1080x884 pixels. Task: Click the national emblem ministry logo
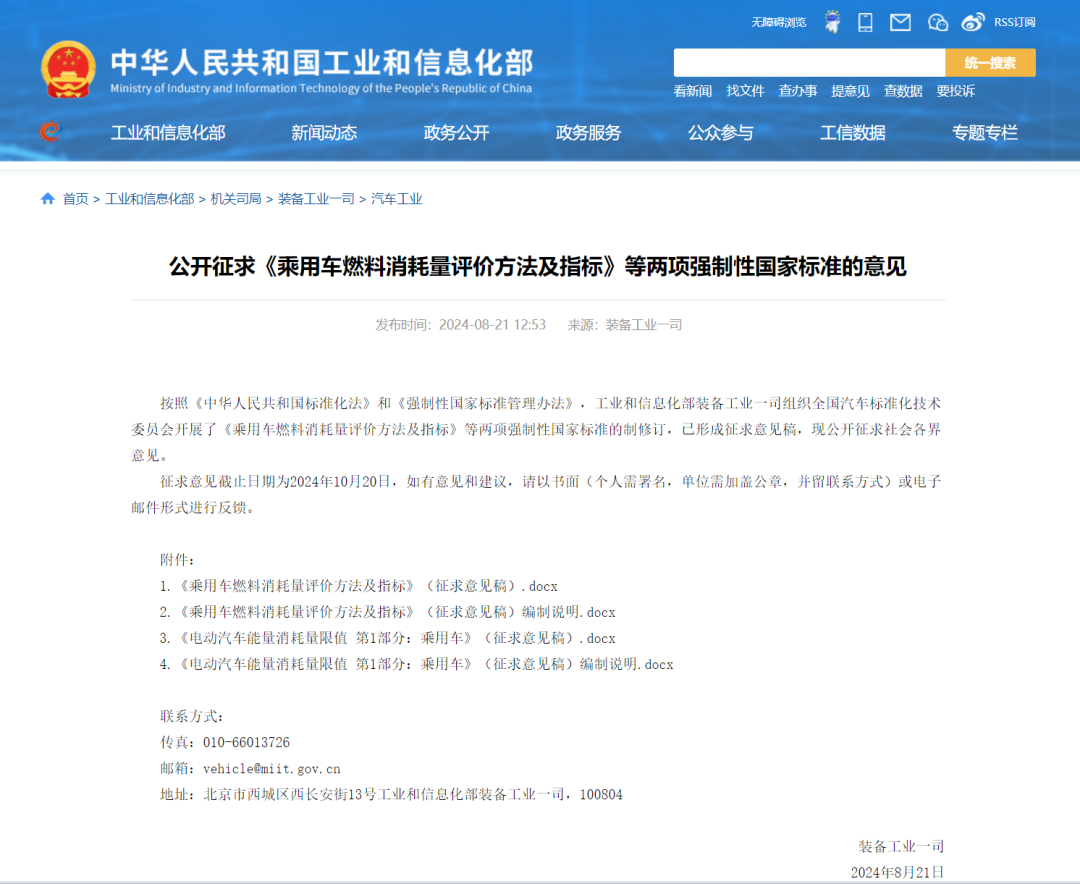[x=69, y=66]
